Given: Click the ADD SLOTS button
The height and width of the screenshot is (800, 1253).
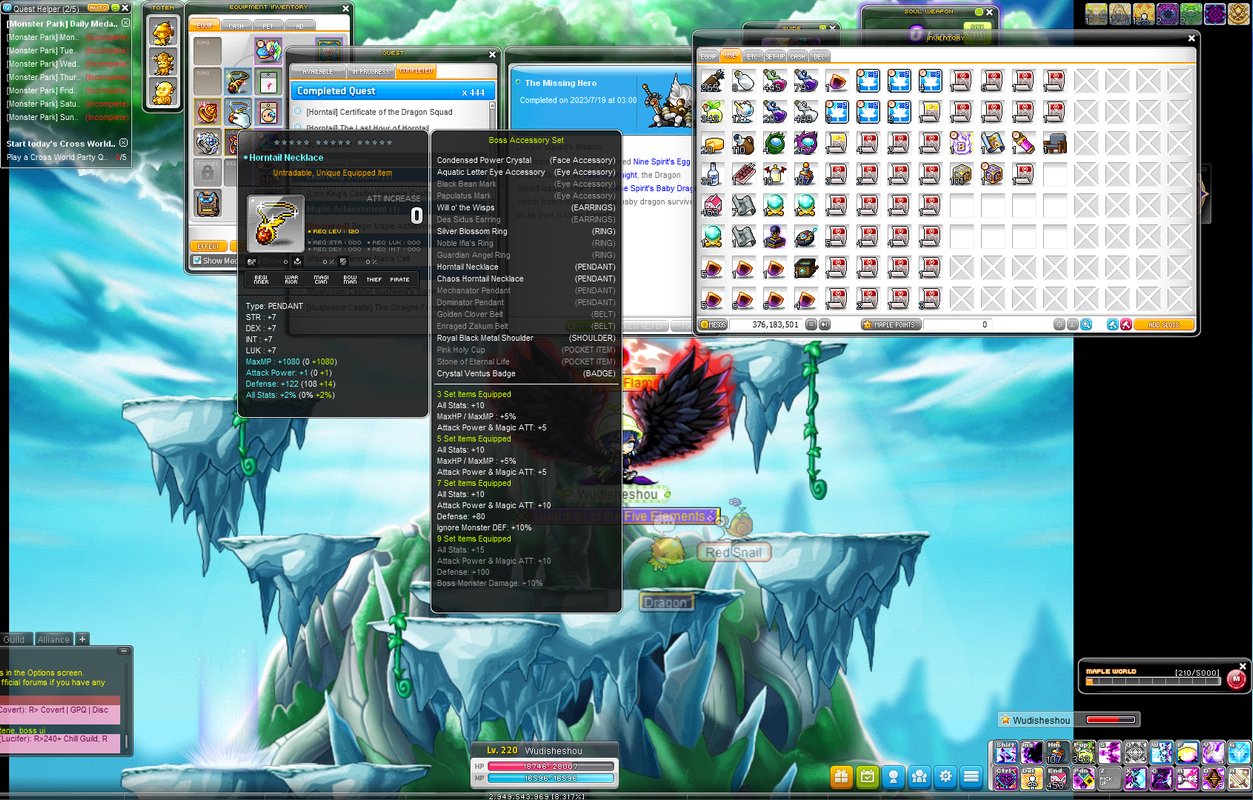Looking at the screenshot, I should (1163, 324).
